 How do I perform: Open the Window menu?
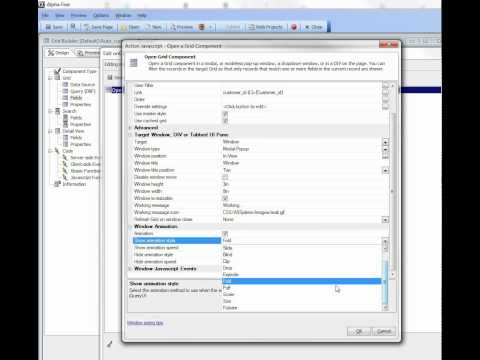tap(123, 15)
